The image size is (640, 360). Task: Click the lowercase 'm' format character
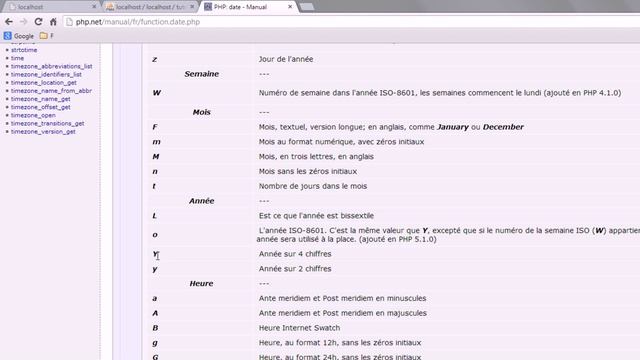pyautogui.click(x=156, y=142)
